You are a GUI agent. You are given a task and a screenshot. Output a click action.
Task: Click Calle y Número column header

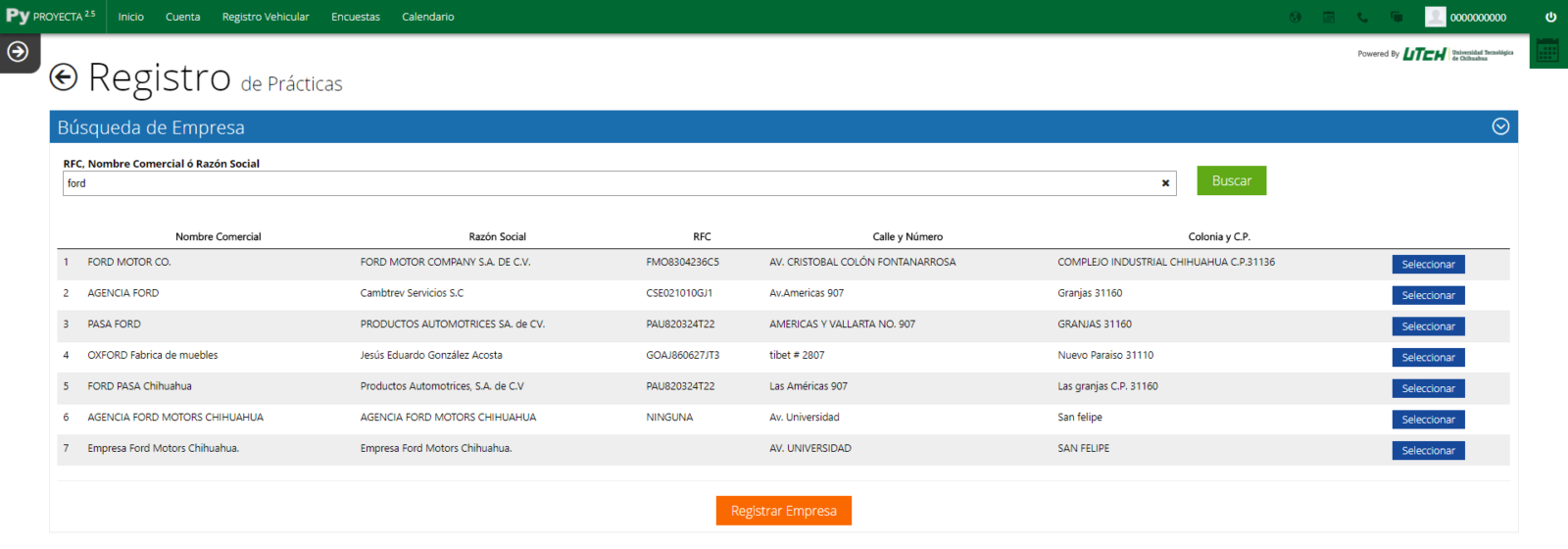pos(907,236)
